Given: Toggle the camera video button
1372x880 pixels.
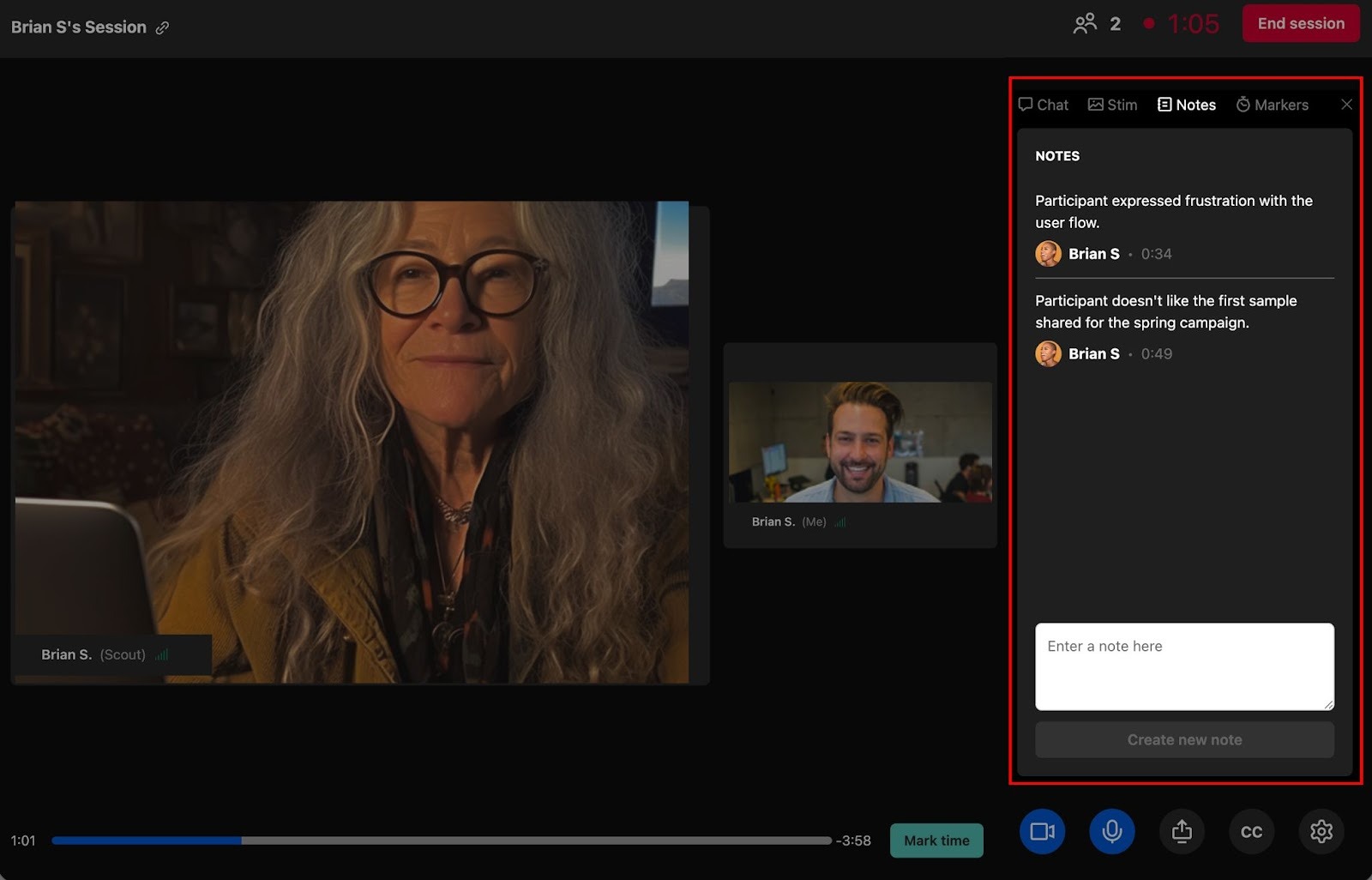Looking at the screenshot, I should tap(1042, 831).
